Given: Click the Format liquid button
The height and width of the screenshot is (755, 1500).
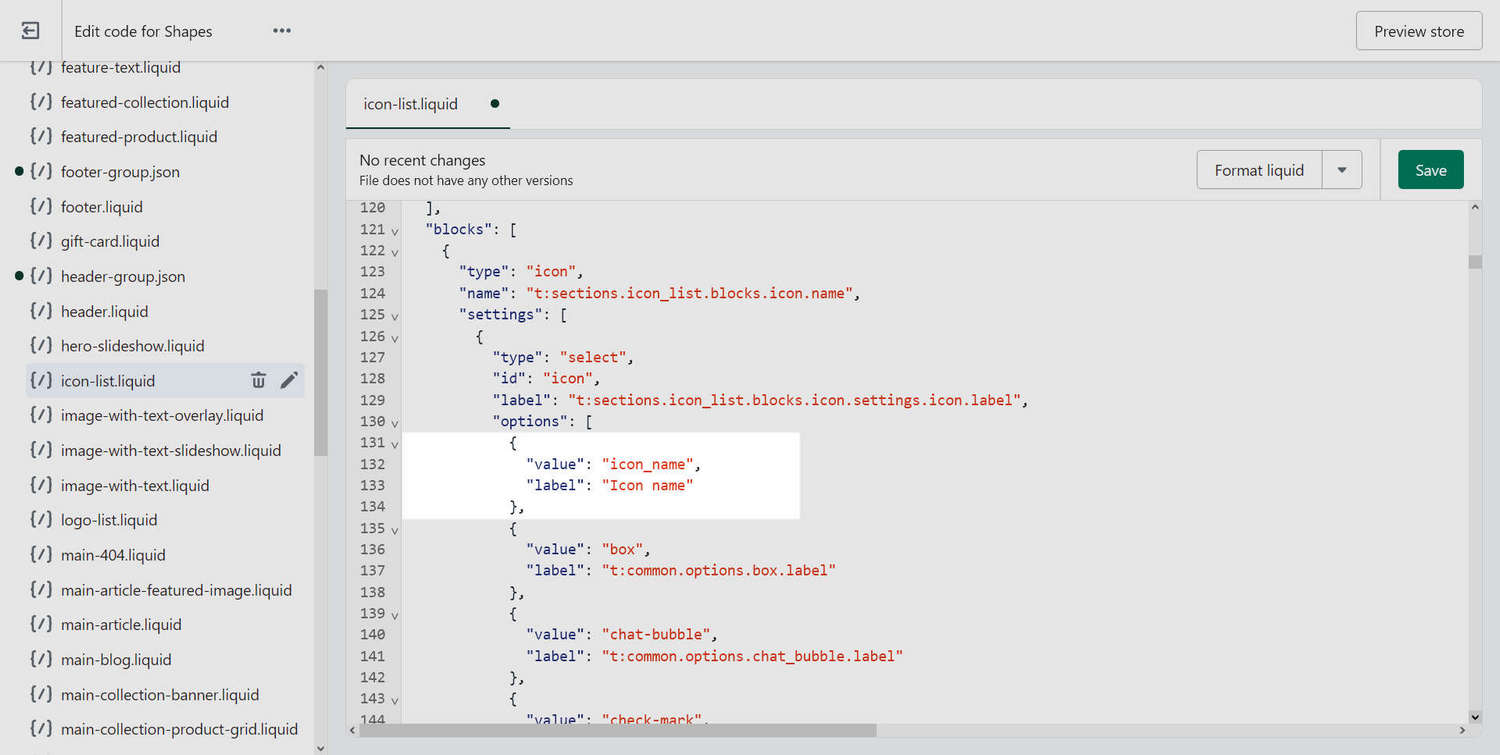Looking at the screenshot, I should pyautogui.click(x=1259, y=170).
